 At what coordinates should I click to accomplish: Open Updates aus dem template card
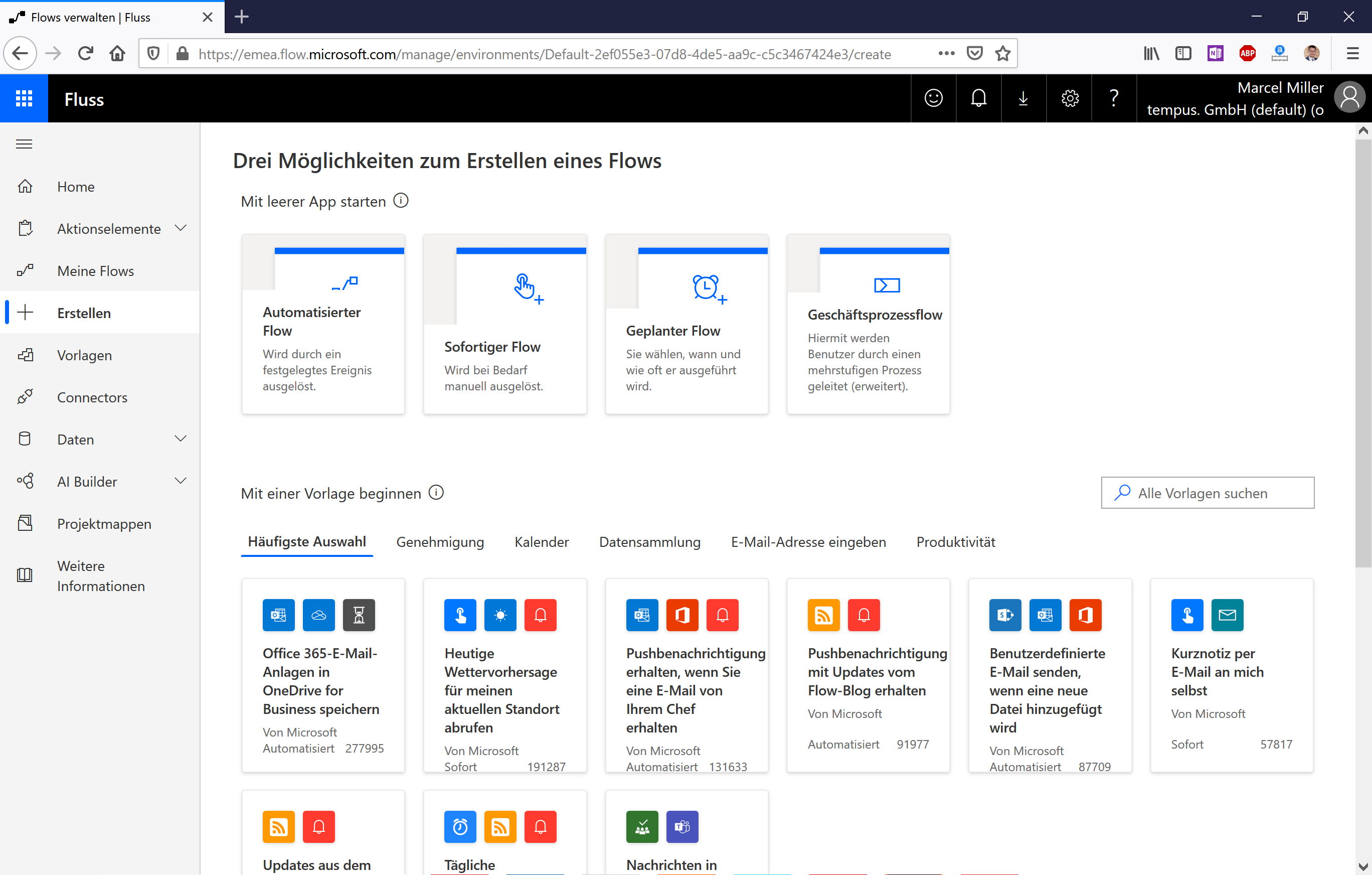tap(323, 832)
